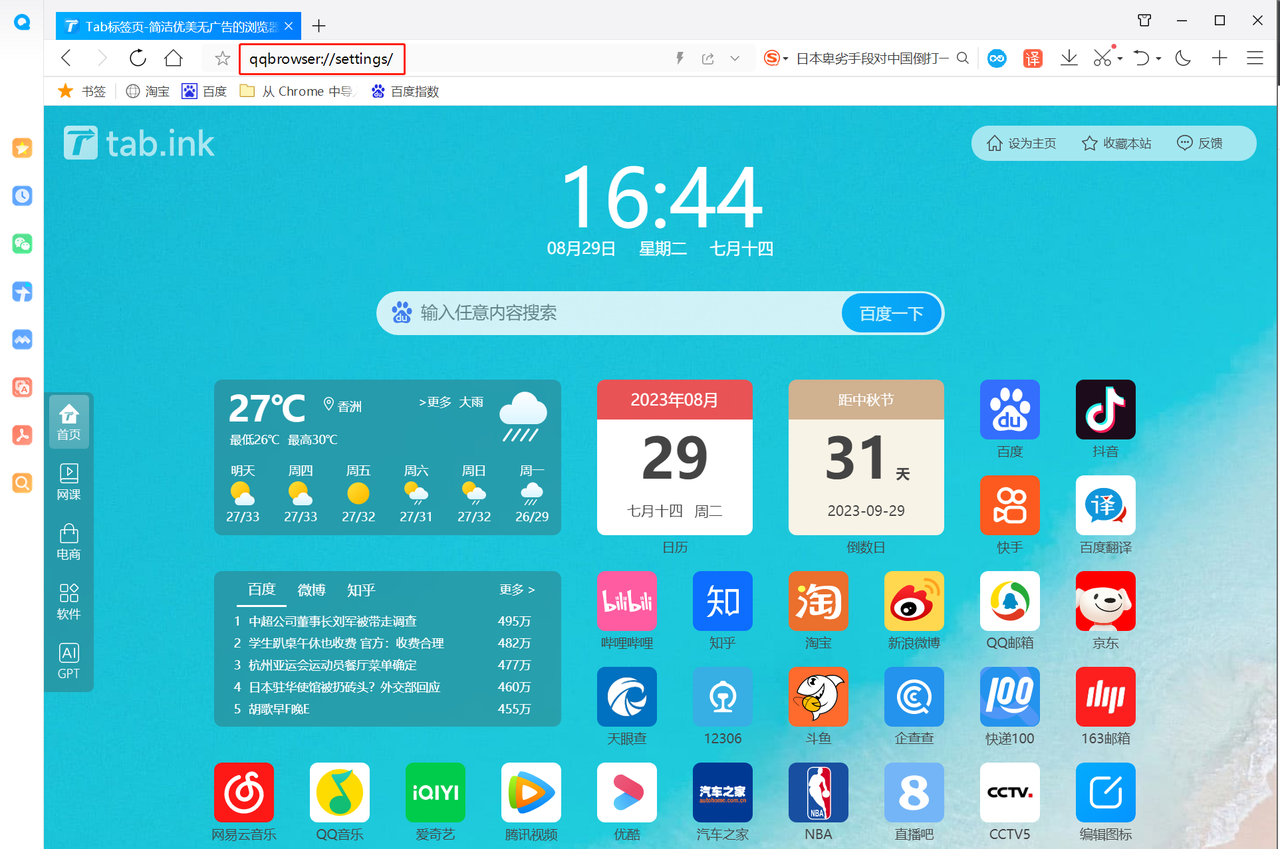
Task: Switch hot list to the 知乎 tab
Action: tap(361, 590)
